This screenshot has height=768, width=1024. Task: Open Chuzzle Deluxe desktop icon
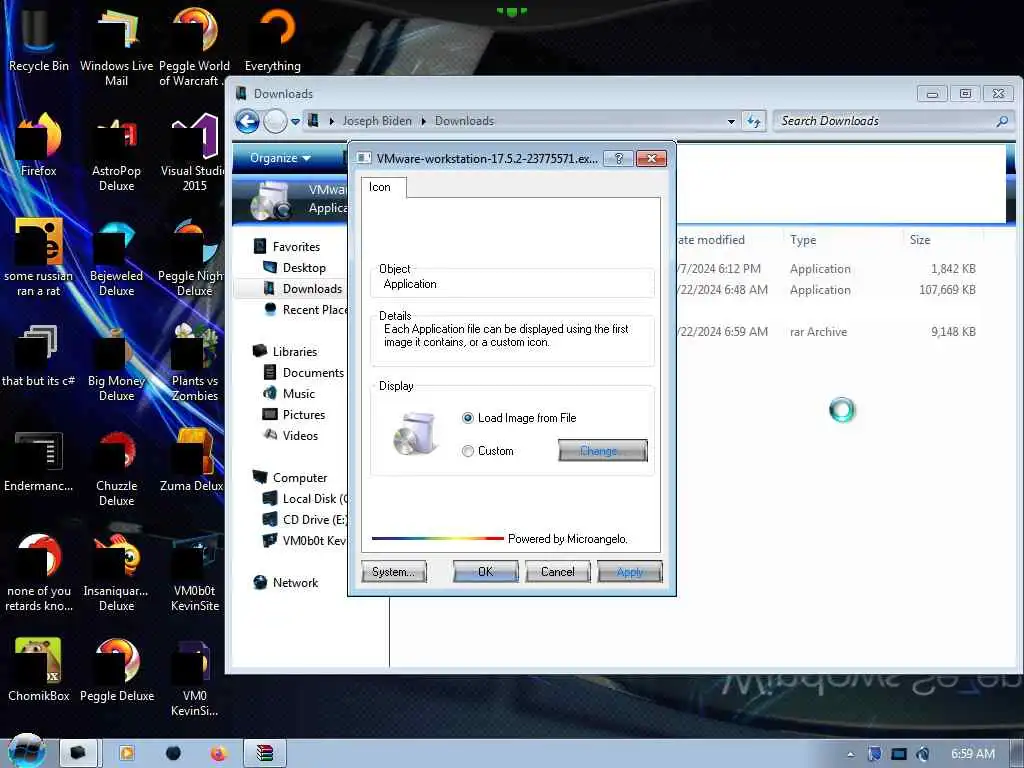coord(116,468)
